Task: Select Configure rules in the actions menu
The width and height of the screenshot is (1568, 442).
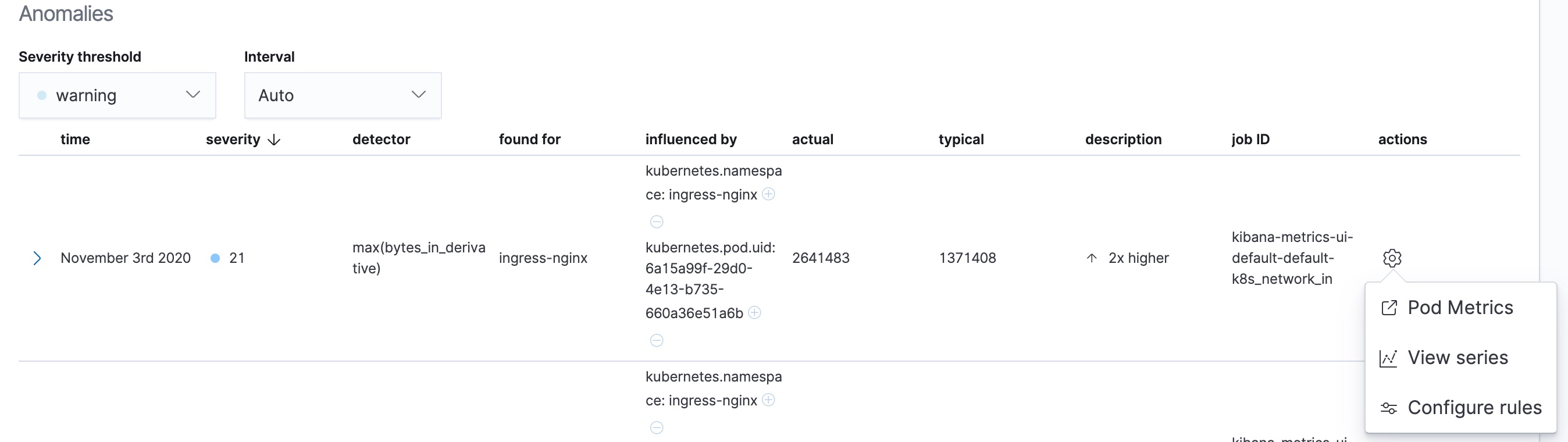Action: pos(1474,407)
